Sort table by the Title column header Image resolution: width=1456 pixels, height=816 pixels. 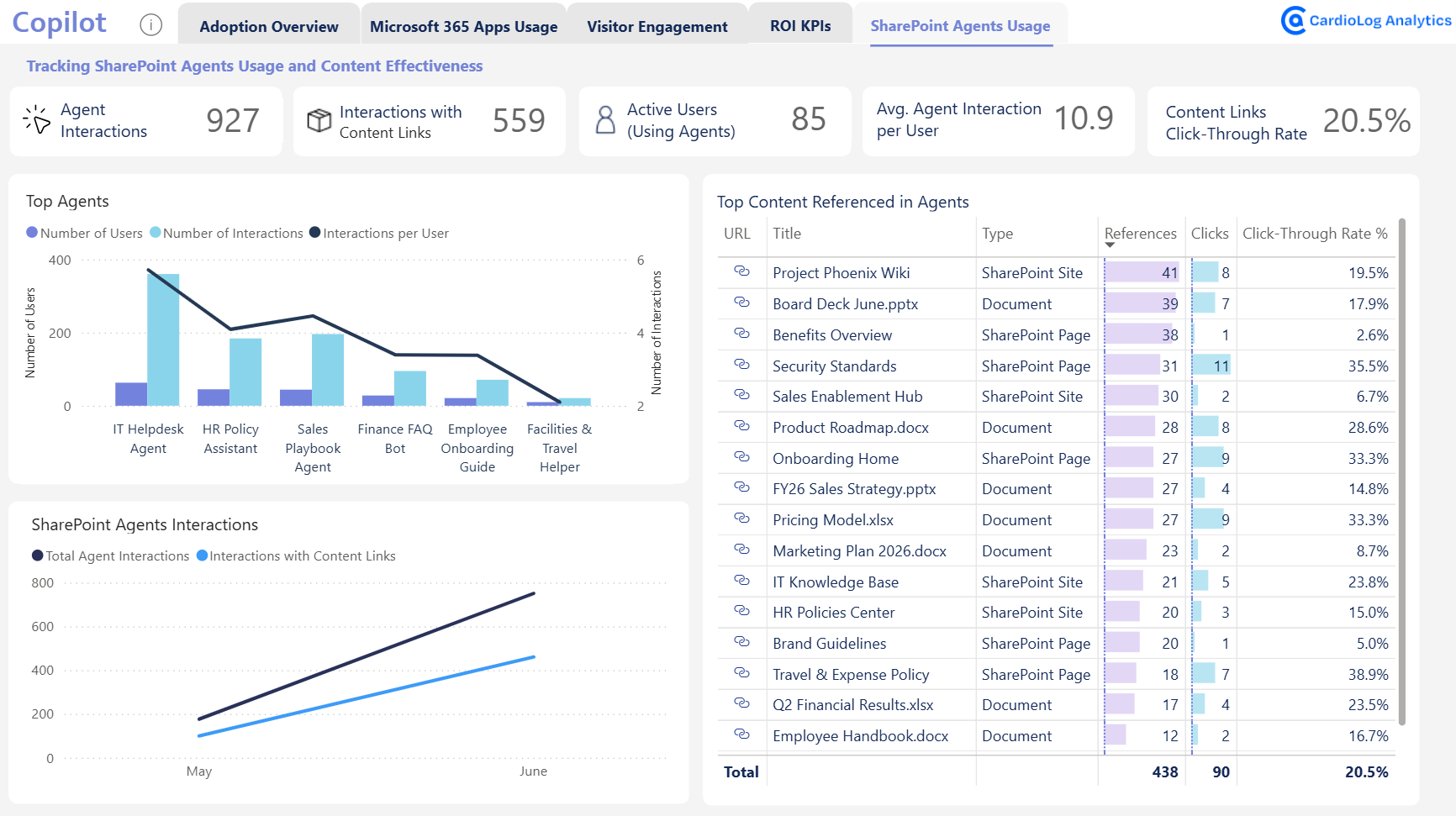[787, 234]
